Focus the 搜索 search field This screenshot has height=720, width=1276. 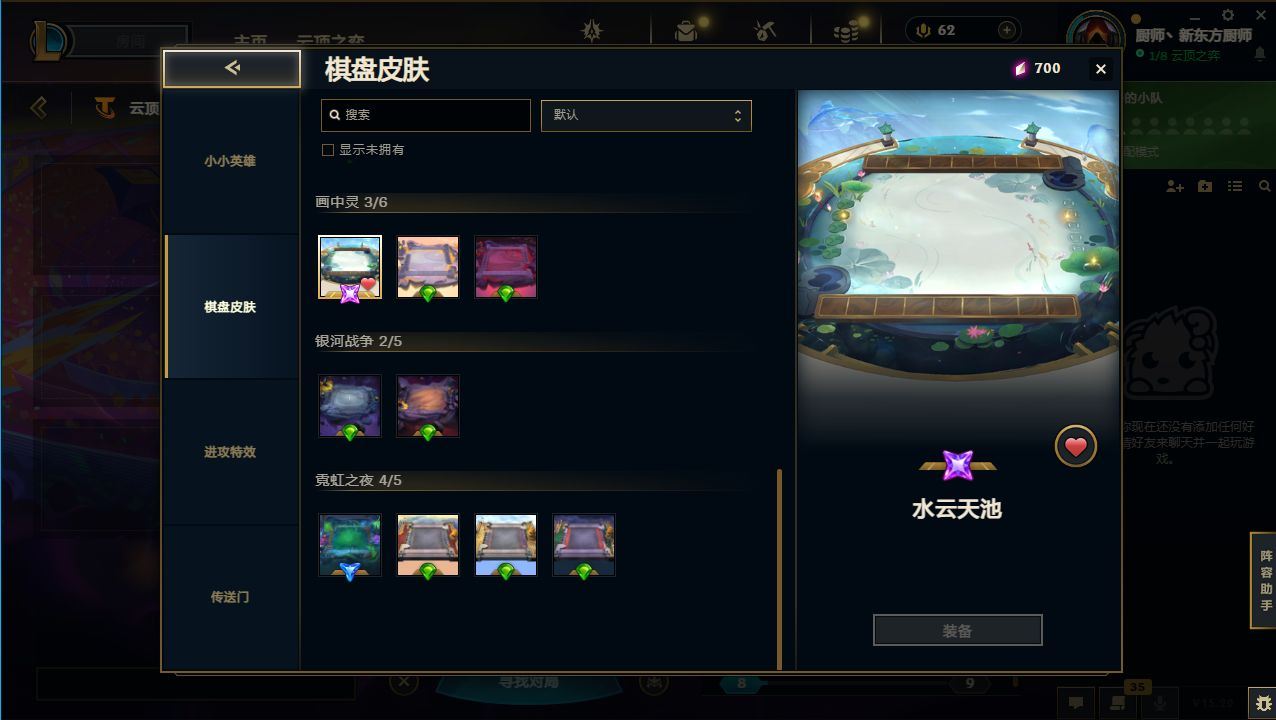coord(426,115)
